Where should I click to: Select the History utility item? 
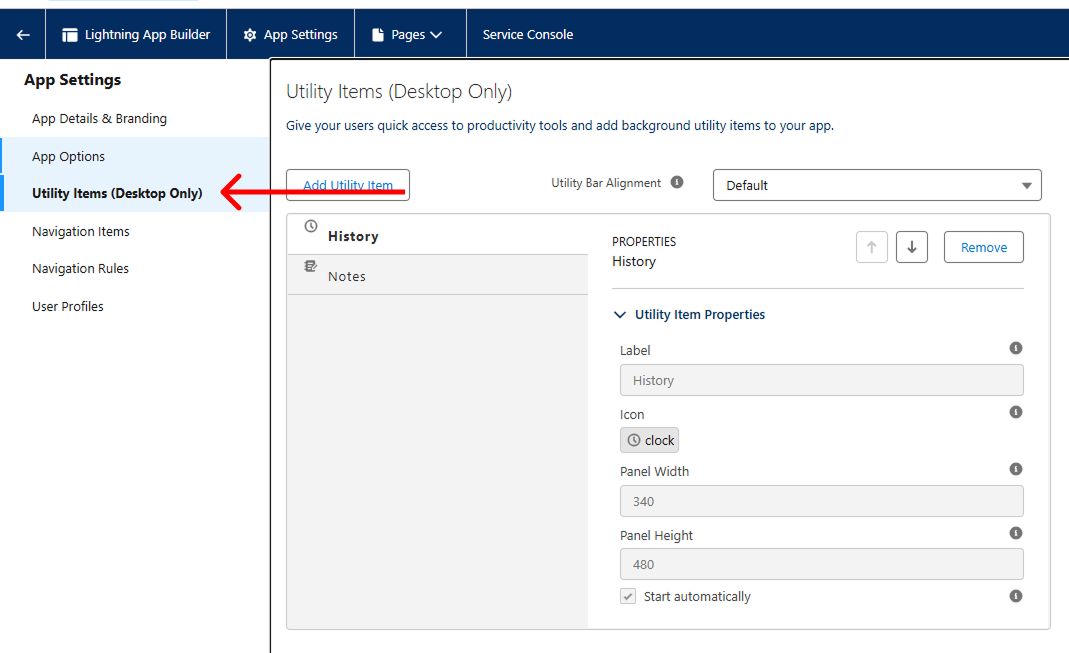pyautogui.click(x=438, y=236)
